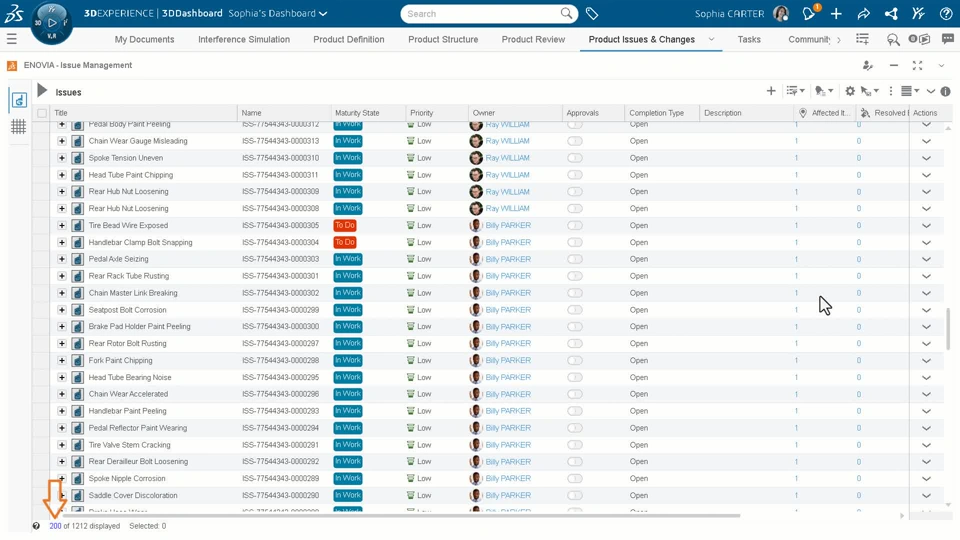Image resolution: width=960 pixels, height=540 pixels.
Task: Open the Help question mark icon
Action: click(946, 13)
